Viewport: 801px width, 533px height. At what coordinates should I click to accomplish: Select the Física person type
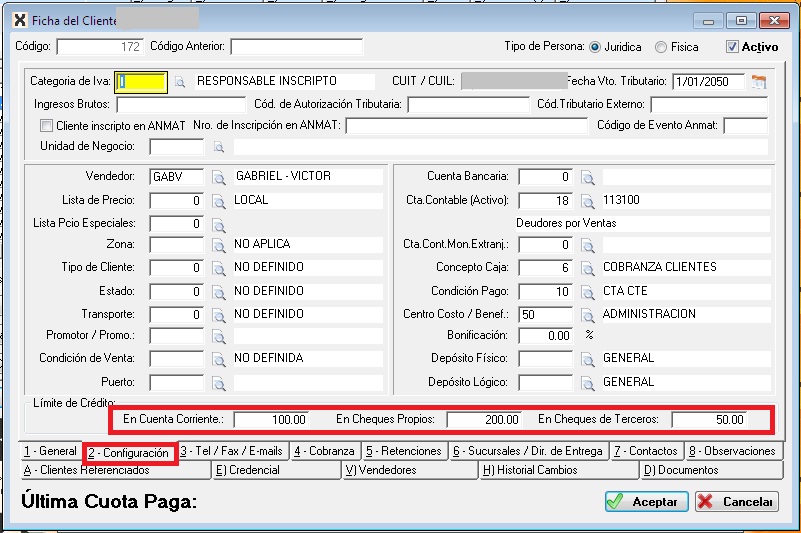point(661,47)
